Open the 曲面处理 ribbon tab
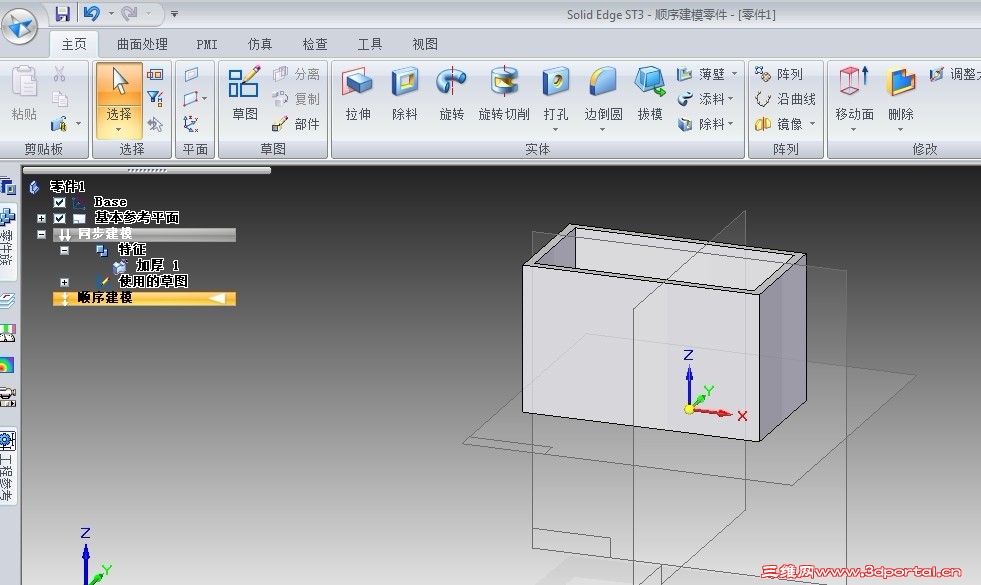The height and width of the screenshot is (585, 981). tap(143, 44)
